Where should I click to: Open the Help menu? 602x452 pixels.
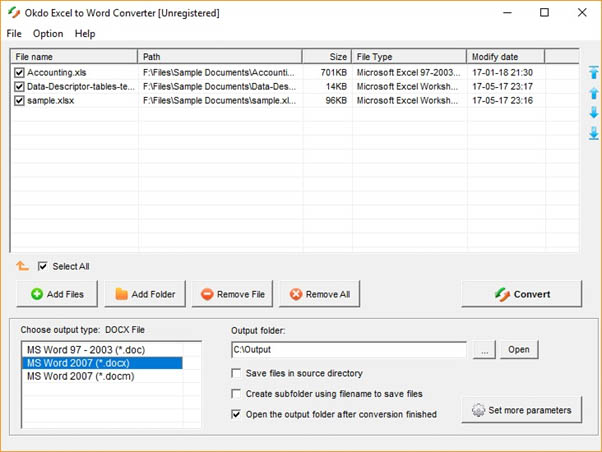[85, 34]
